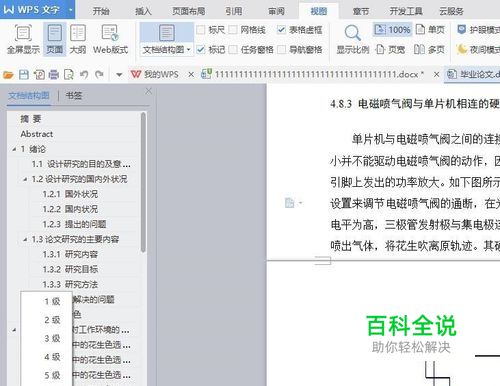Screen dimensions: 500x386
Task: Set zoom to 100% button
Action: point(392,30)
